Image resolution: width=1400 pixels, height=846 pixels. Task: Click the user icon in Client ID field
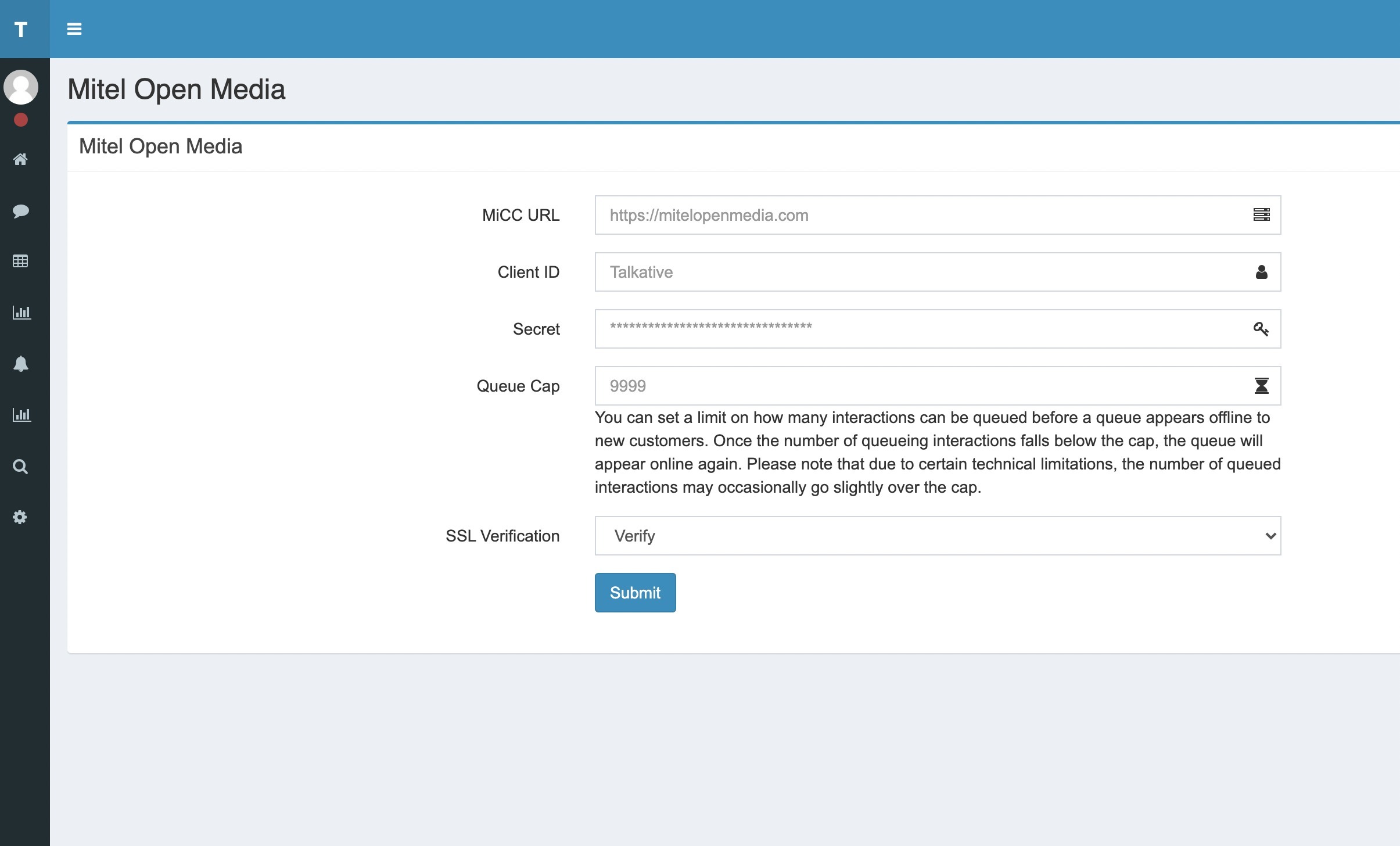click(x=1261, y=272)
